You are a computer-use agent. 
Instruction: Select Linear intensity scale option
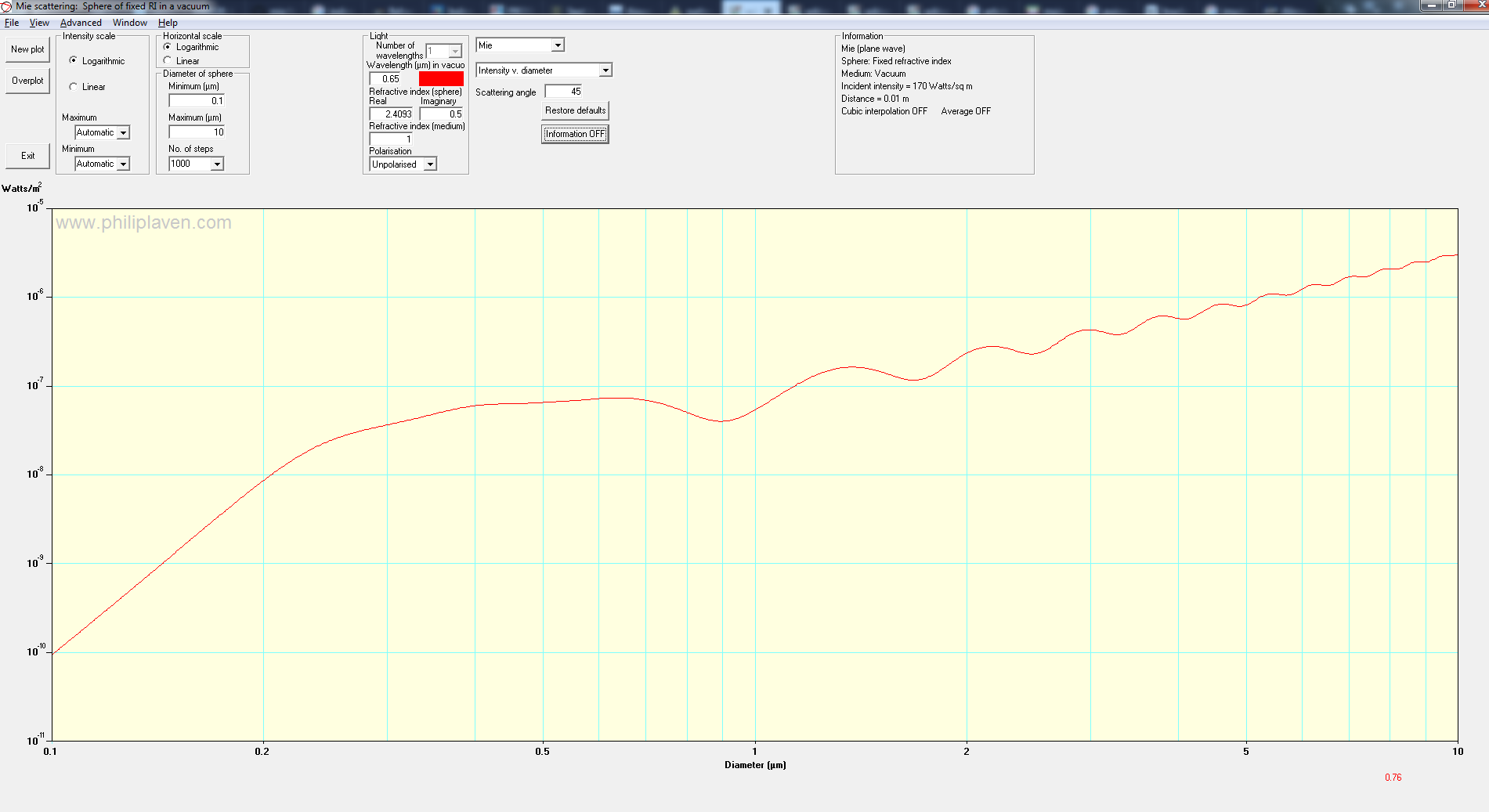pos(74,87)
